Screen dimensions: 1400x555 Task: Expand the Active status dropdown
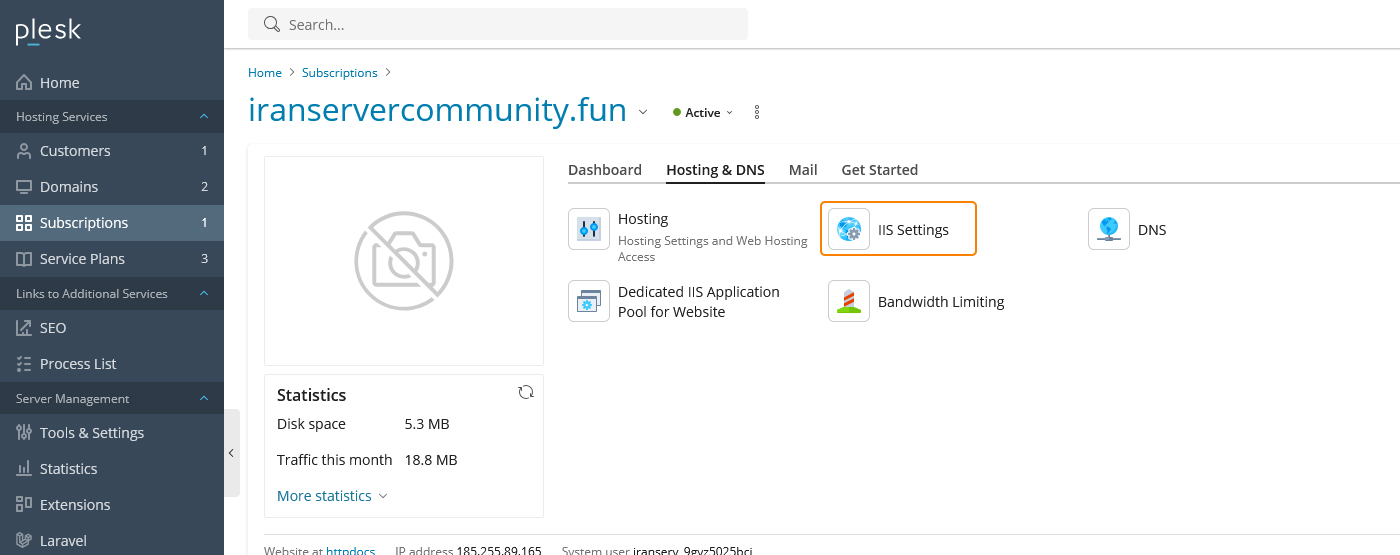(704, 112)
